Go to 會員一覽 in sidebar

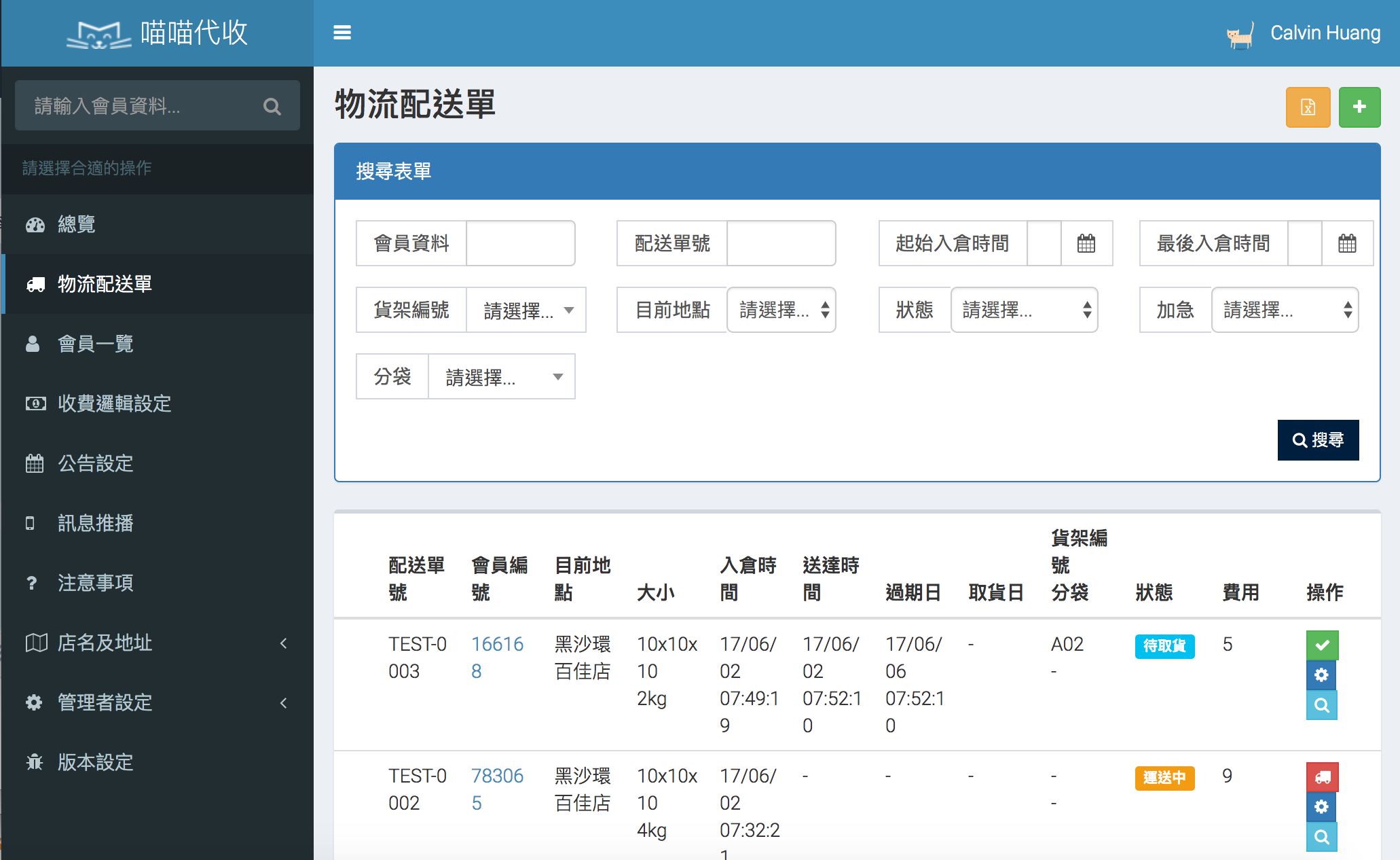click(x=96, y=344)
